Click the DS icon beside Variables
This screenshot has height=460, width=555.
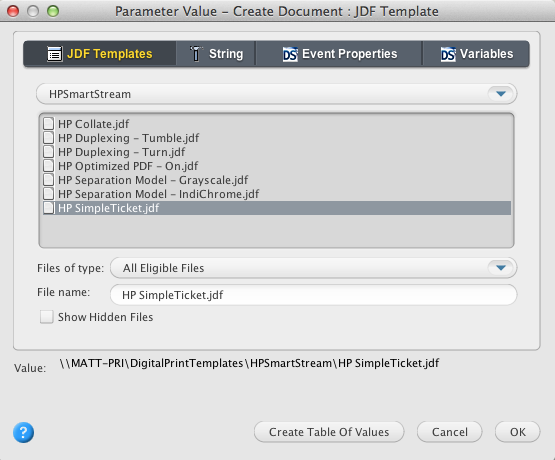[448, 54]
